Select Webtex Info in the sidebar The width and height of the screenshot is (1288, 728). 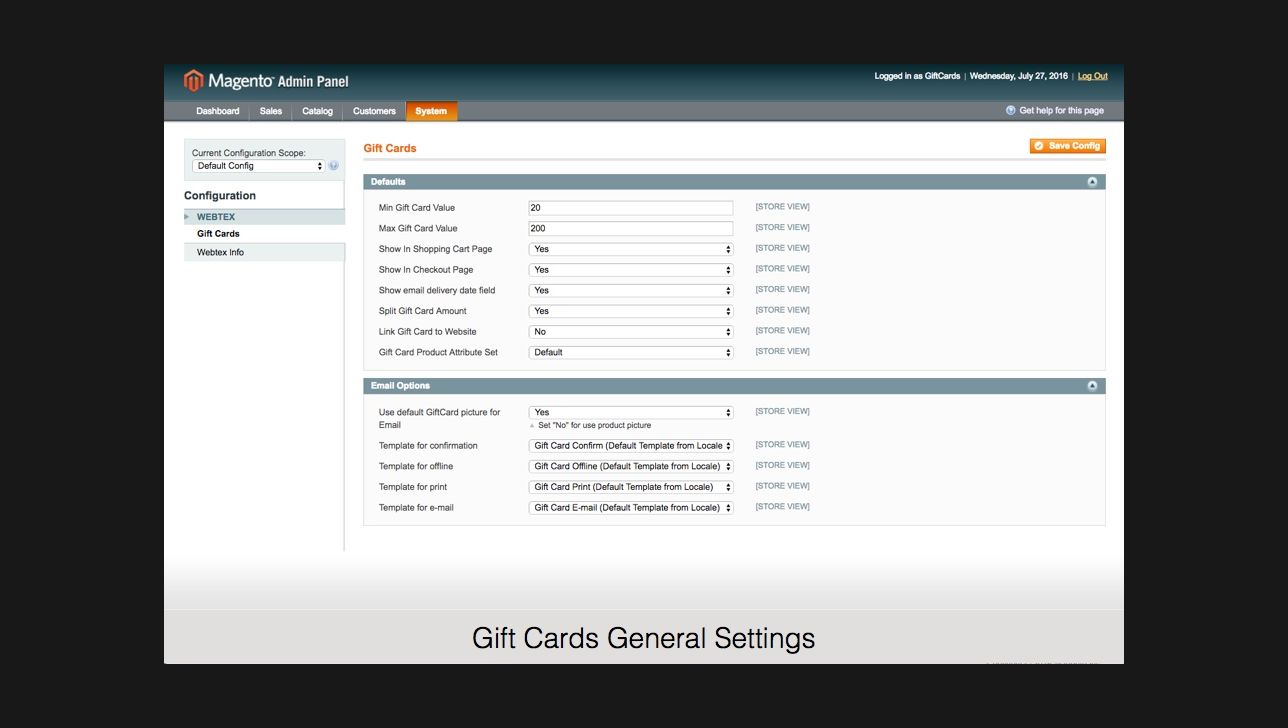coord(220,253)
